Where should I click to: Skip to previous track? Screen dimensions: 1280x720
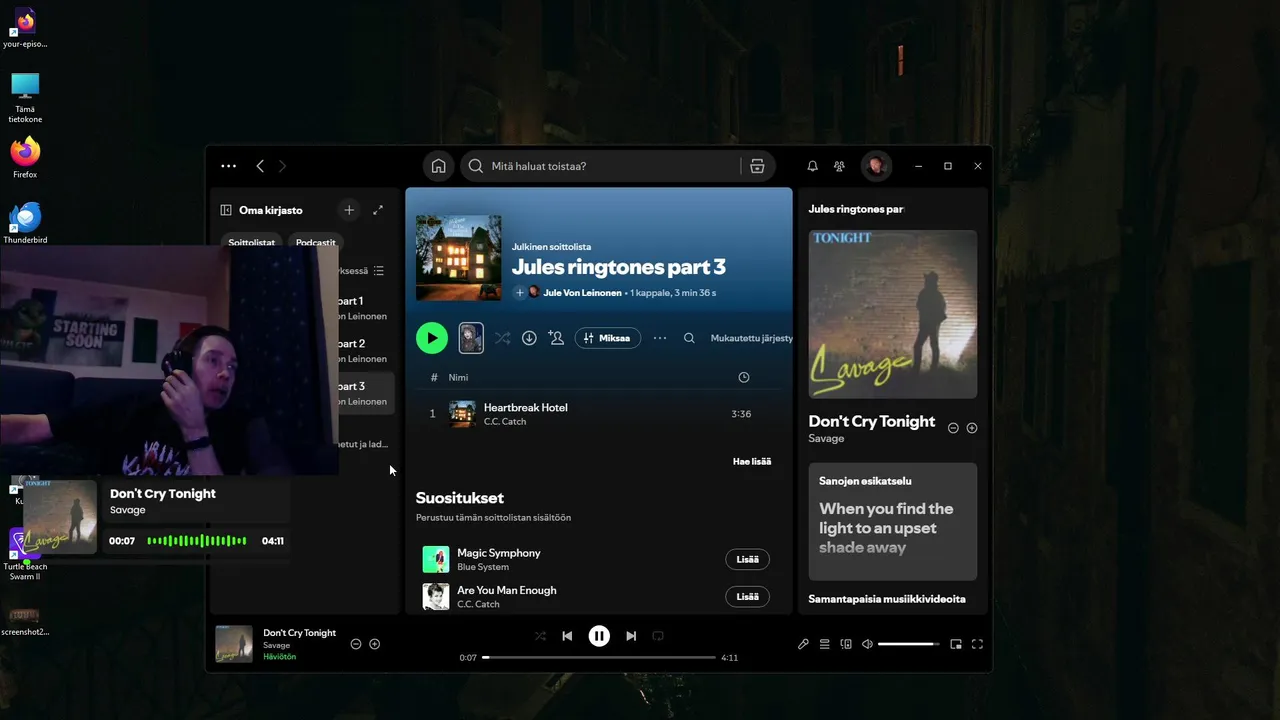(567, 636)
